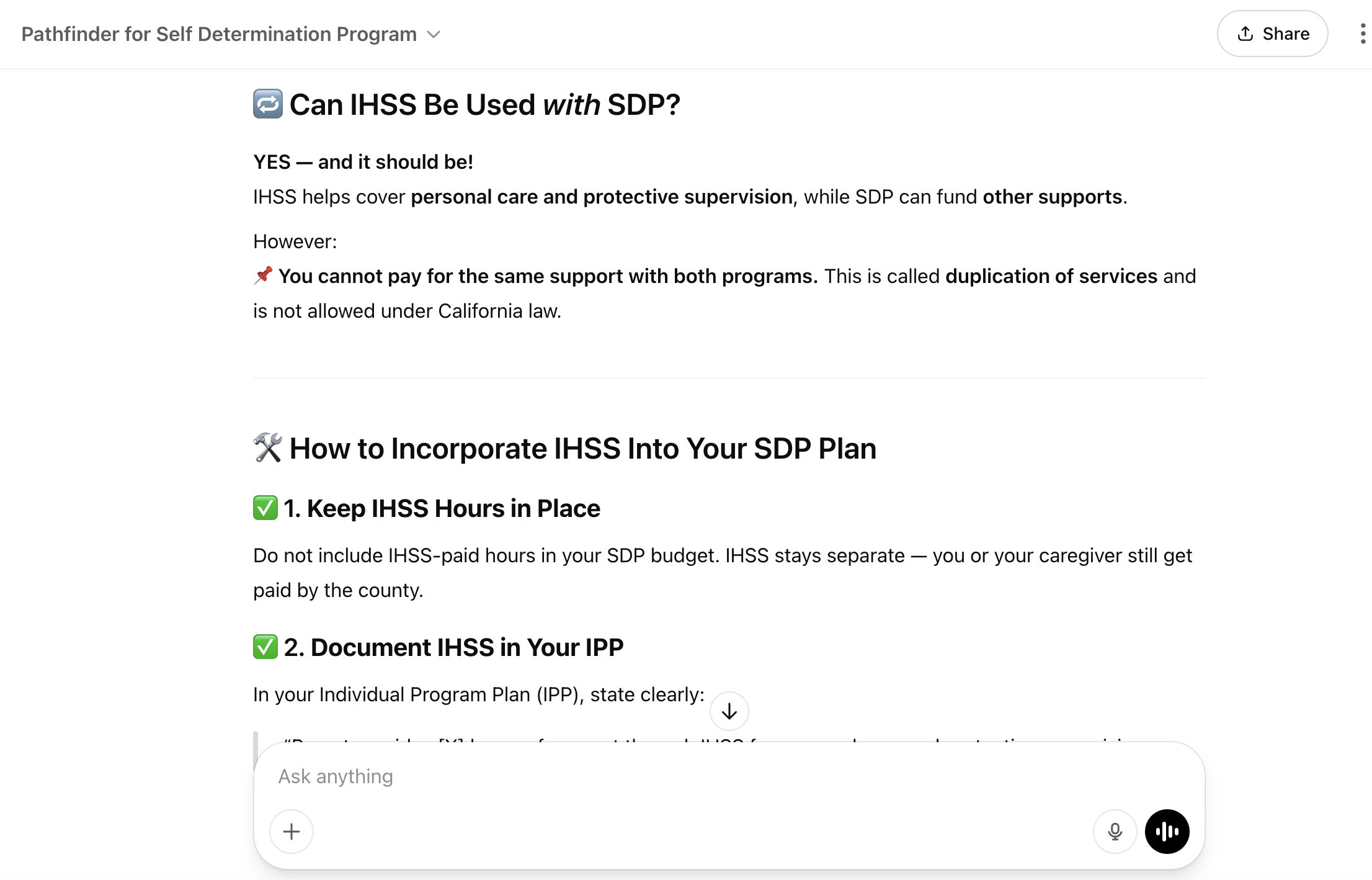Click the green checkmark beside Keep IHSS Hours

[x=265, y=508]
